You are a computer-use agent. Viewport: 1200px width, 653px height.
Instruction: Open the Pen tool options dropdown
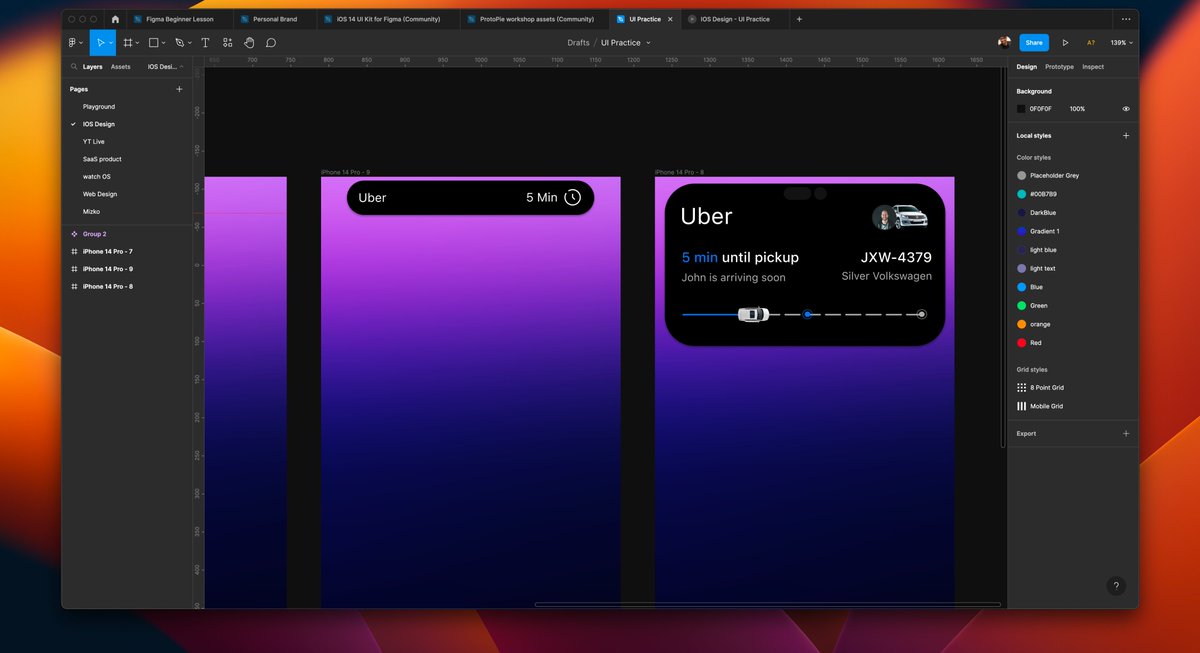(x=191, y=44)
